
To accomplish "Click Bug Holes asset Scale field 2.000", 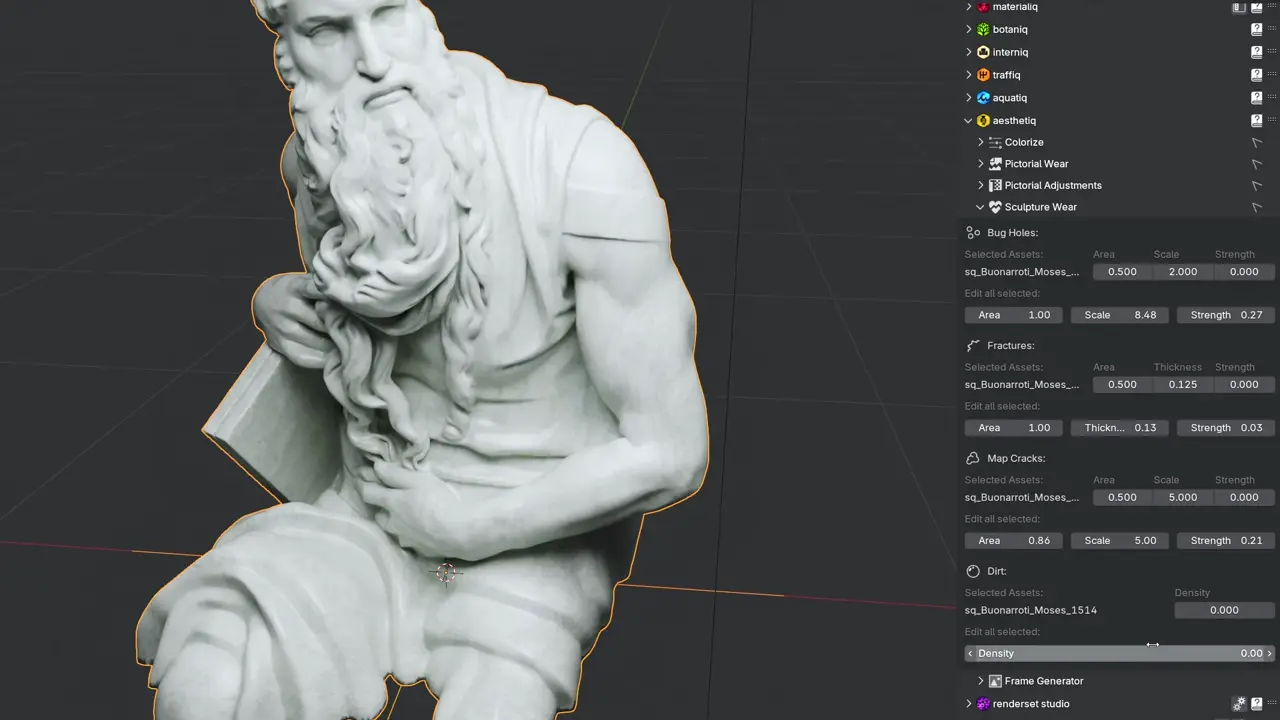I will click(x=1183, y=272).
